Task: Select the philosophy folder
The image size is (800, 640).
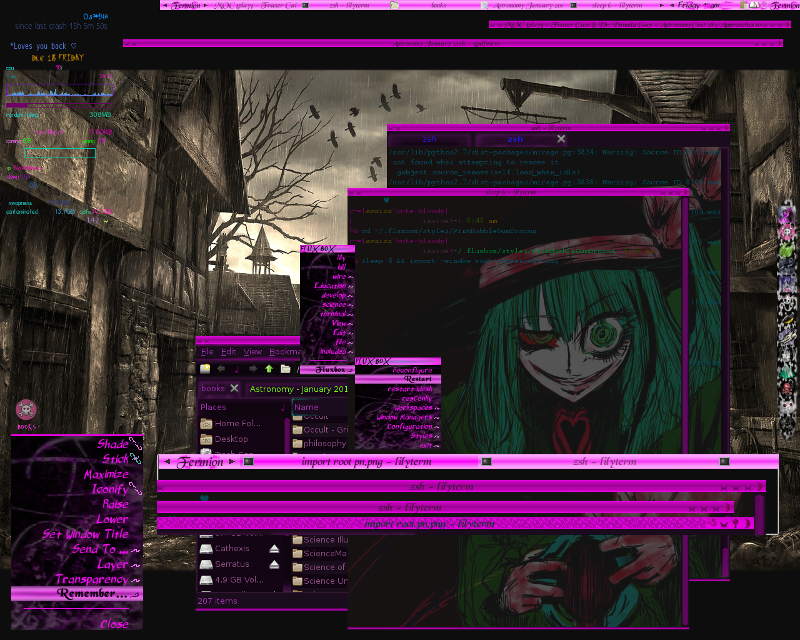Action: point(319,443)
